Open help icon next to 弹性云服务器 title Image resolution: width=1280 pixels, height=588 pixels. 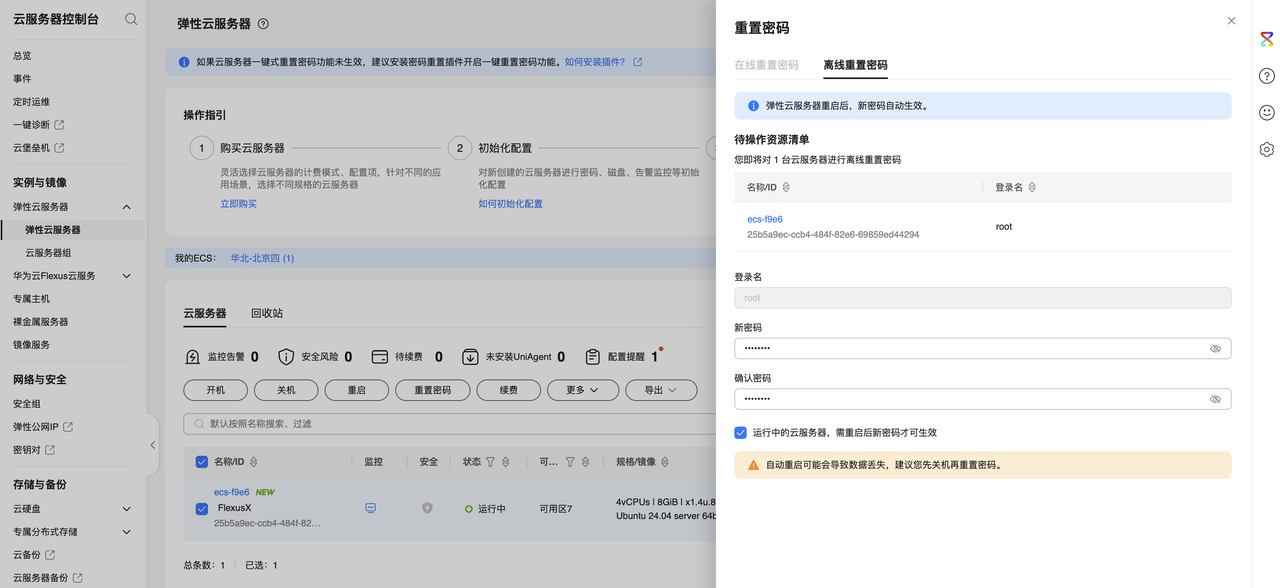[263, 24]
